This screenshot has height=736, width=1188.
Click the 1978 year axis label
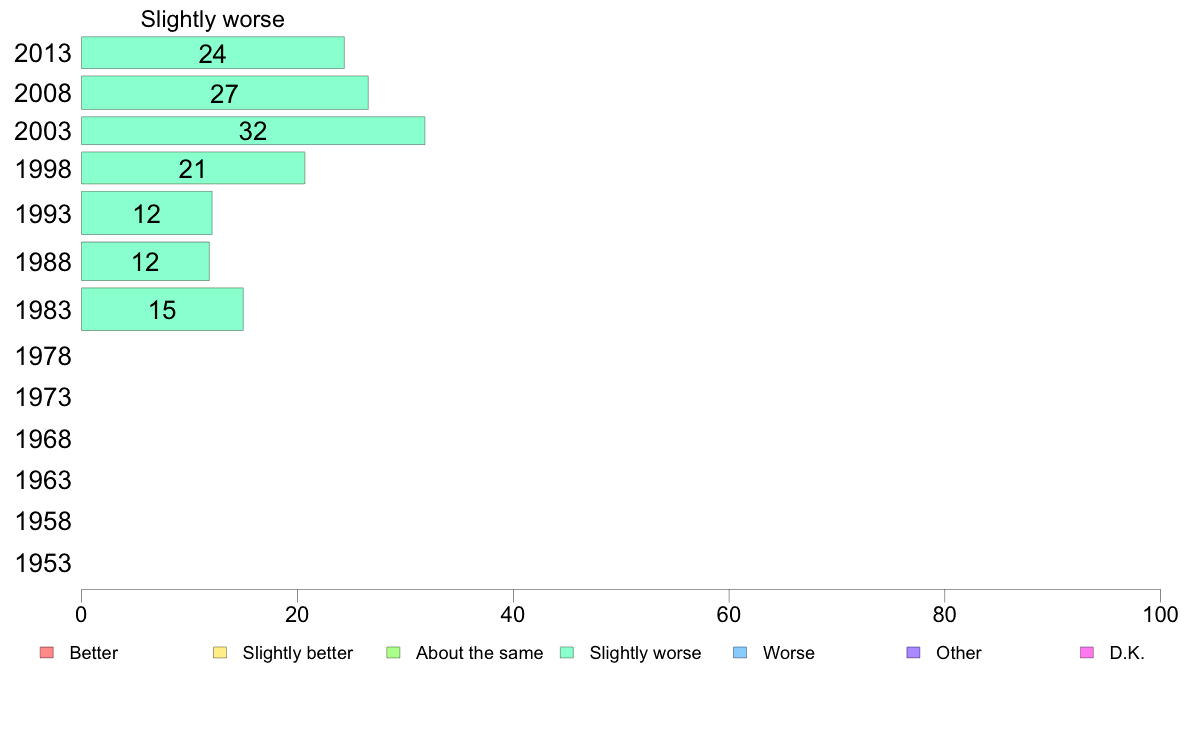click(43, 356)
